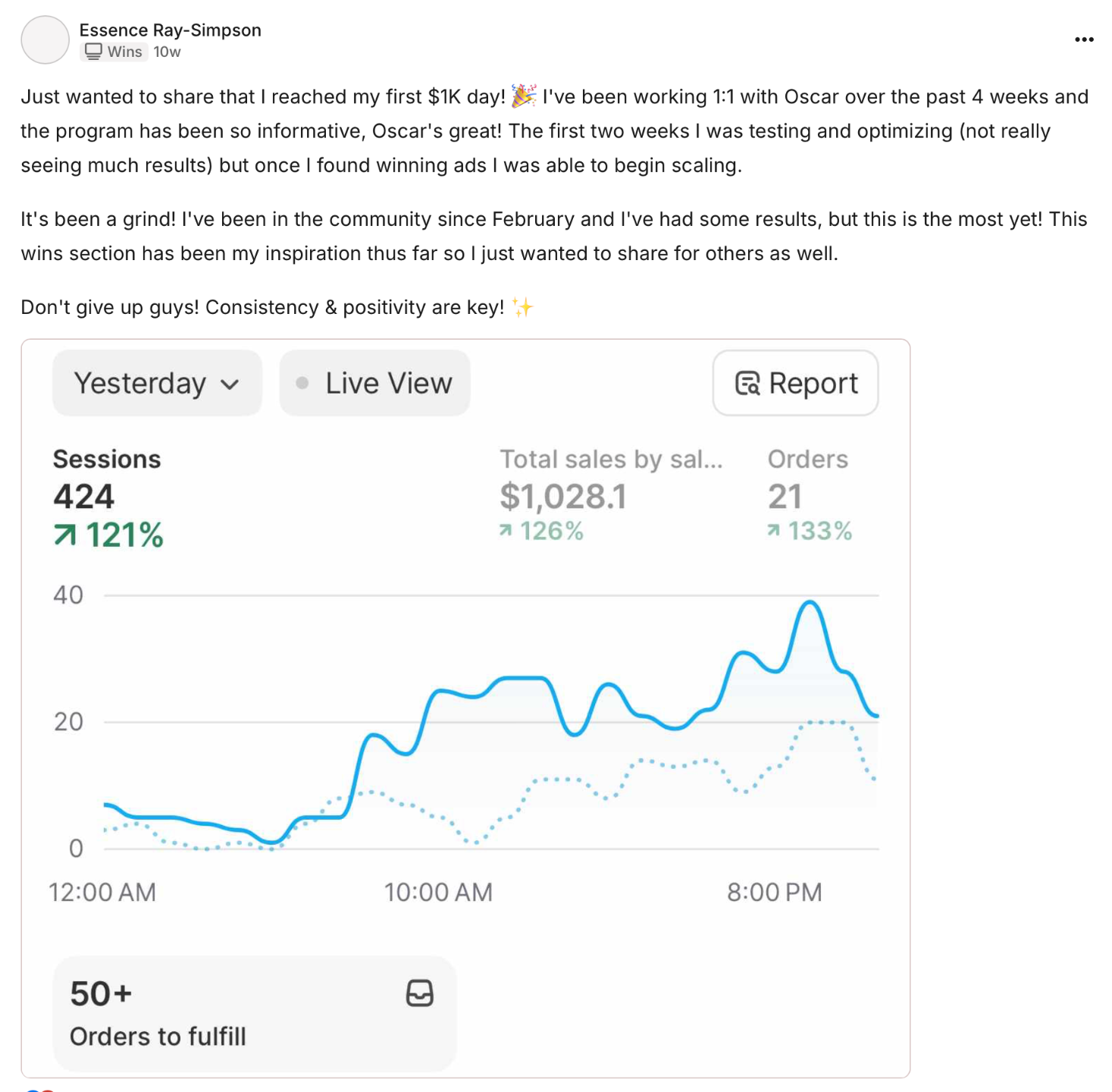Click the green Sessions up-arrow icon

65,536
